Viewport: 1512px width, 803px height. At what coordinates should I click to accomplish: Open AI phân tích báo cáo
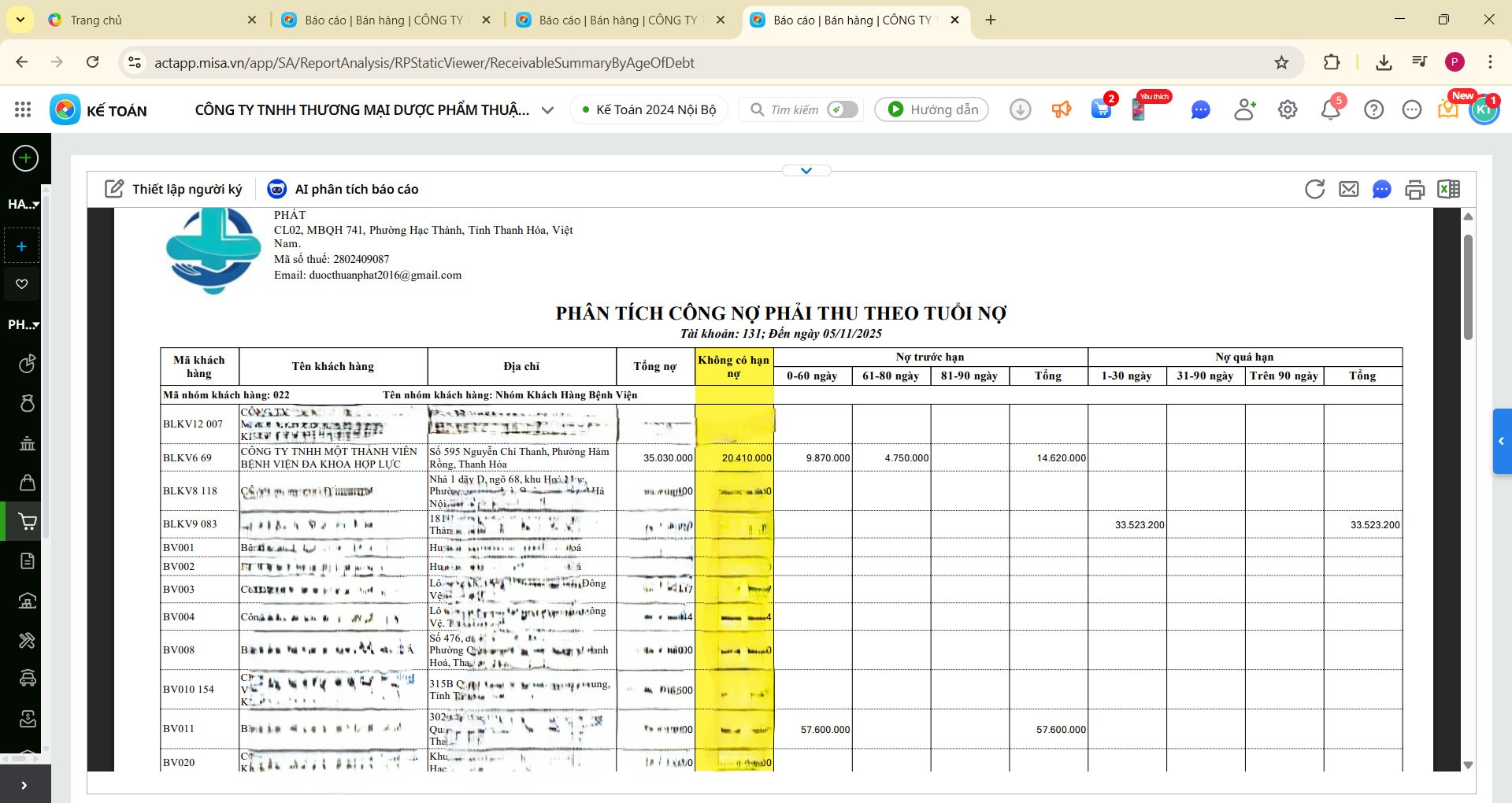[343, 189]
